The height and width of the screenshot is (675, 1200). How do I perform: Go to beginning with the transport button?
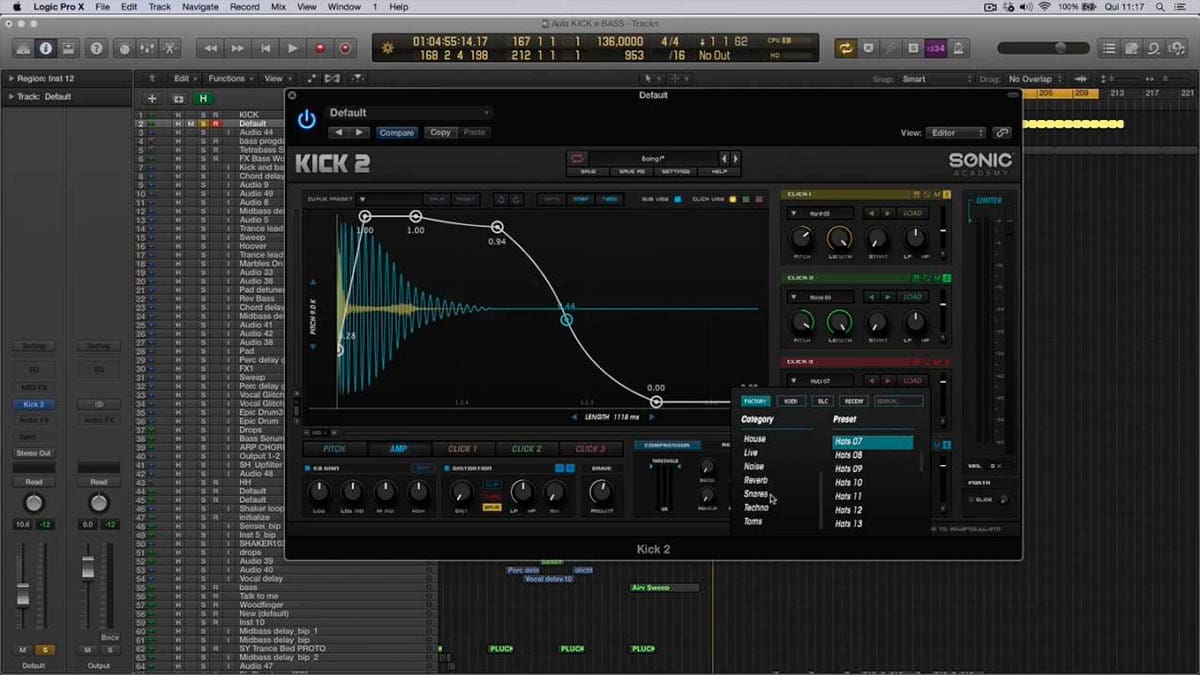tap(265, 47)
